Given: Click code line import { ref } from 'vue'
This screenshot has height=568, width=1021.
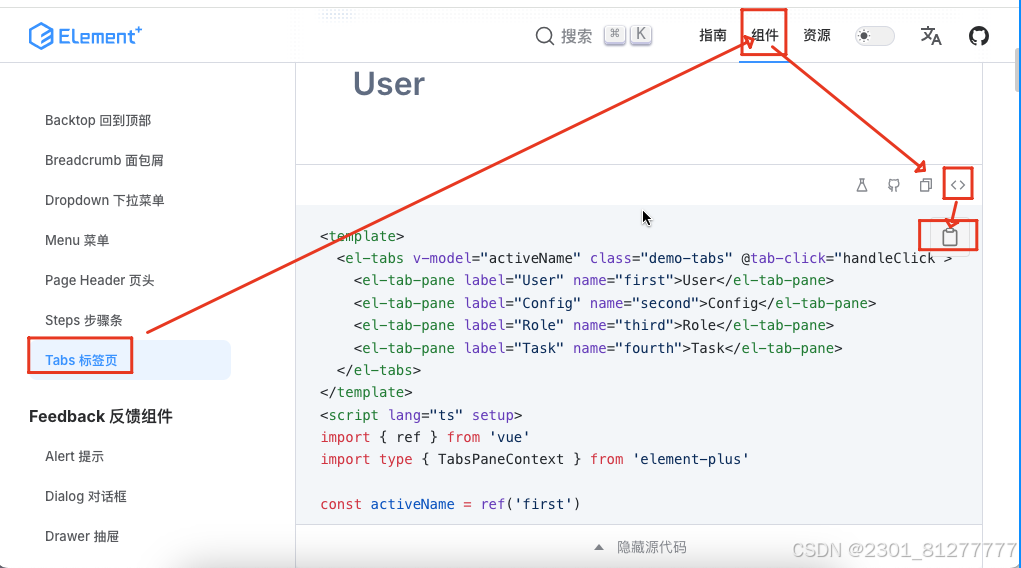Looking at the screenshot, I should [425, 437].
